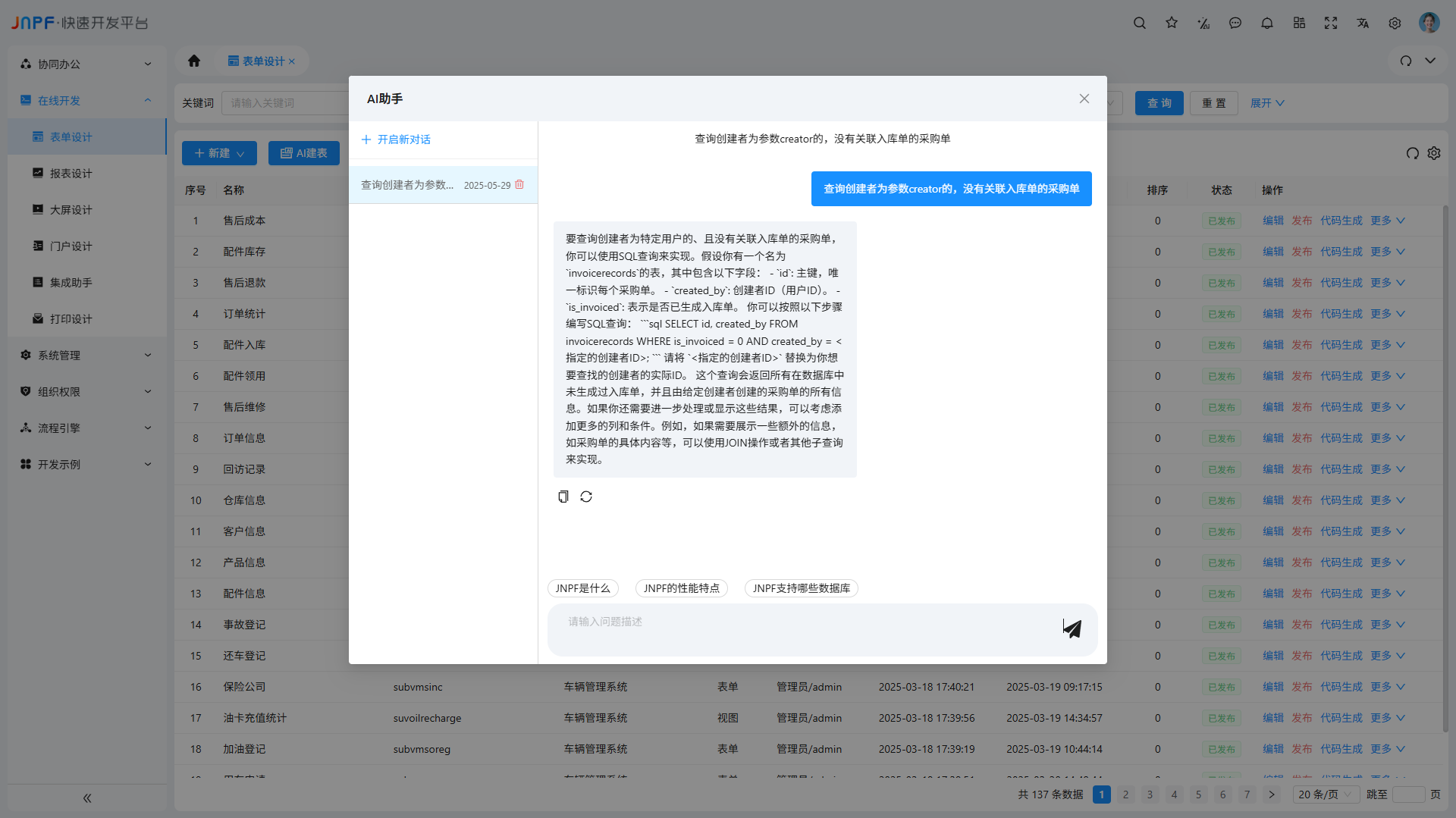Send the message with paper plane icon
This screenshot has height=818, width=1456.
[x=1072, y=628]
